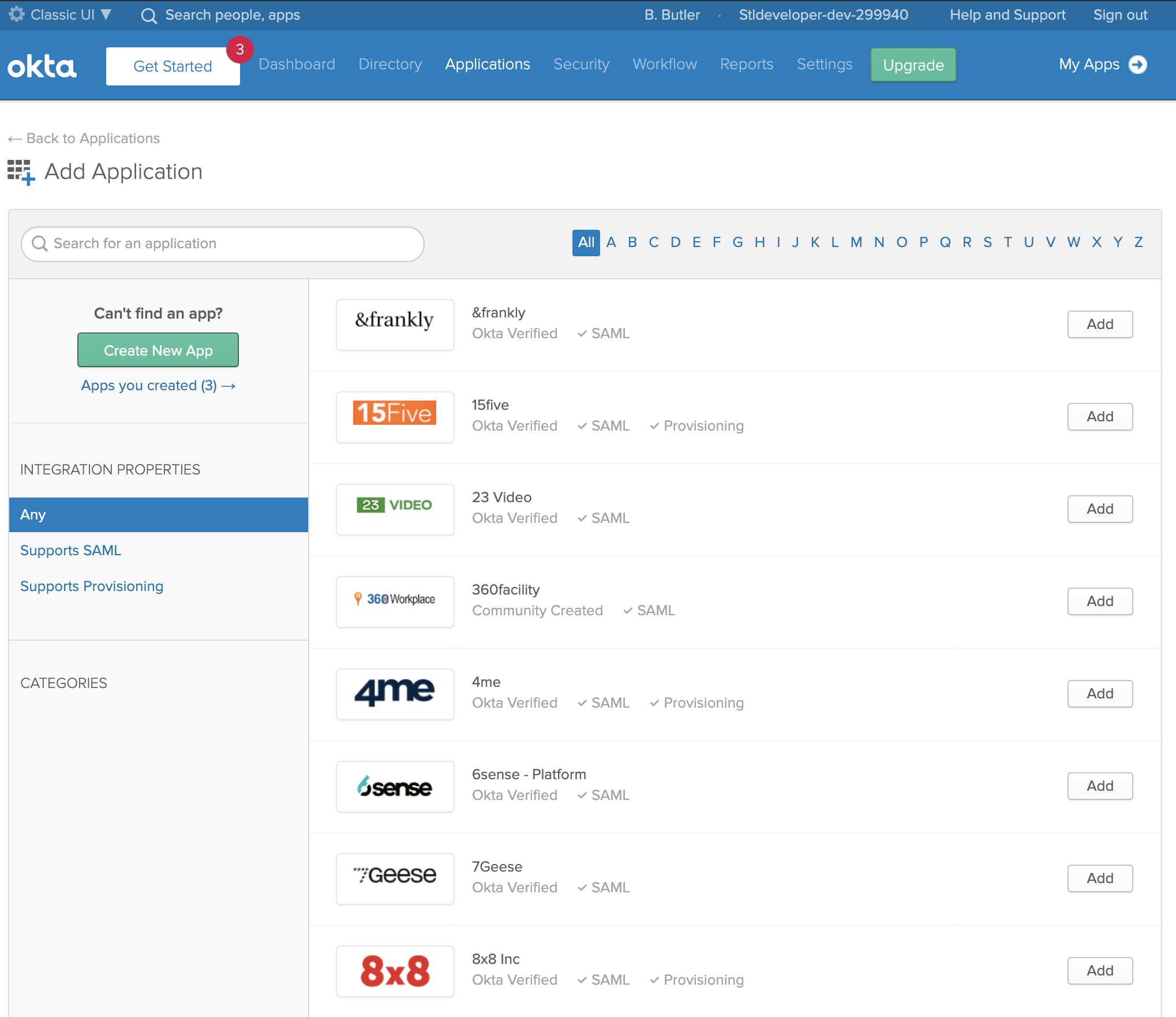Click the Get Started button
This screenshot has height=1017, width=1176.
point(173,66)
